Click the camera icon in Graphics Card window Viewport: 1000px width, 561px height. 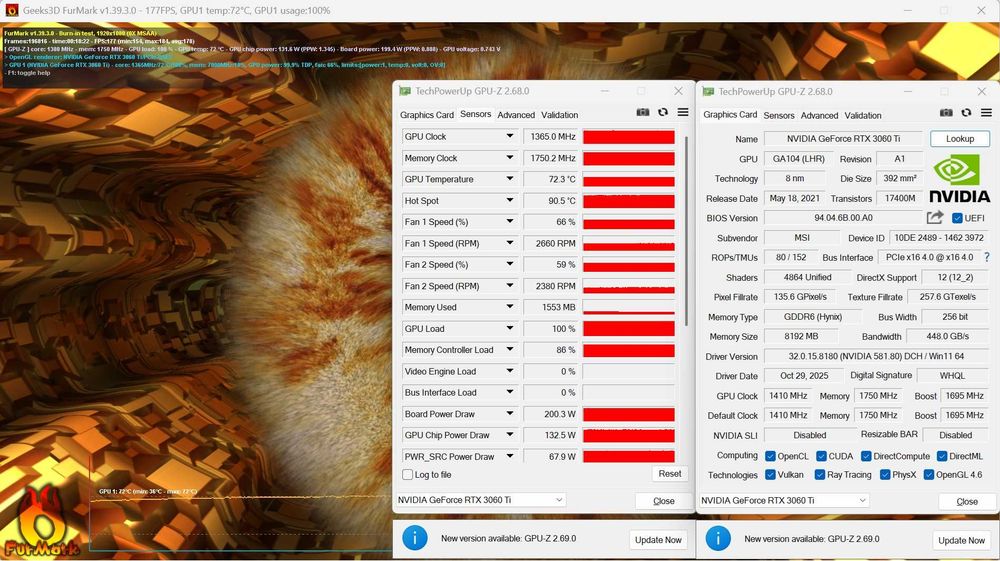pos(946,113)
